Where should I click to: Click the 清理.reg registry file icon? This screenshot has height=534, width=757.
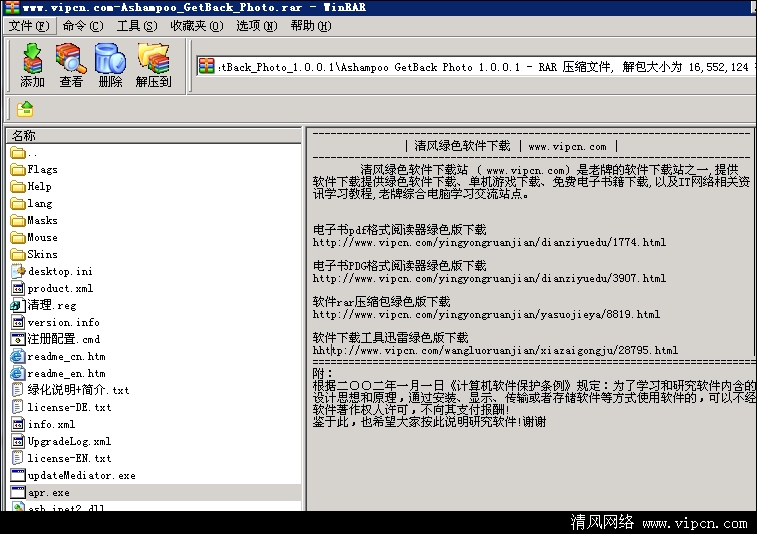point(17,305)
